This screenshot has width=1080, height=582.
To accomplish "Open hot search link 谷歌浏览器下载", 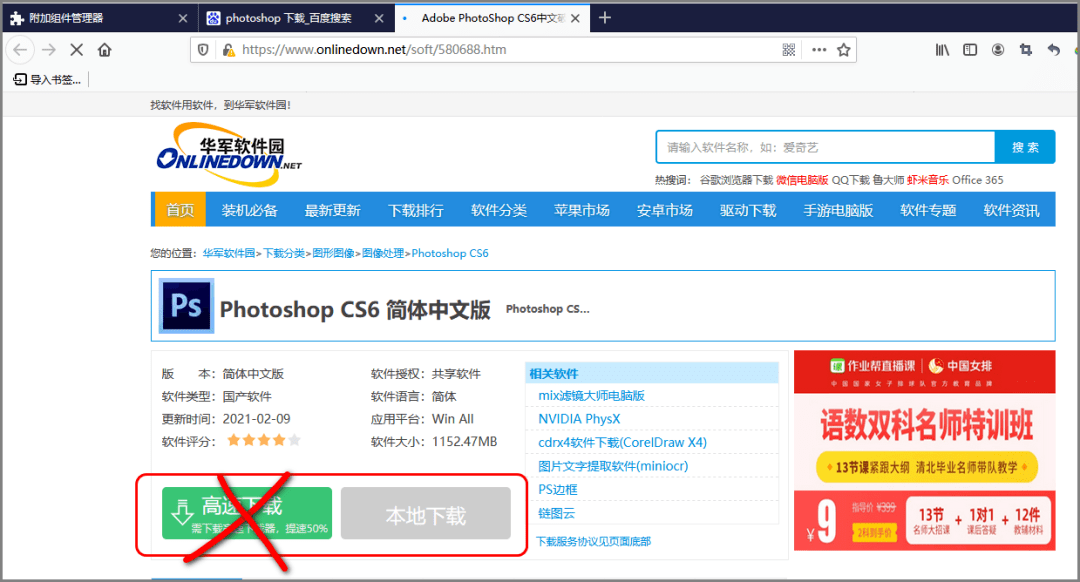I will coord(736,180).
